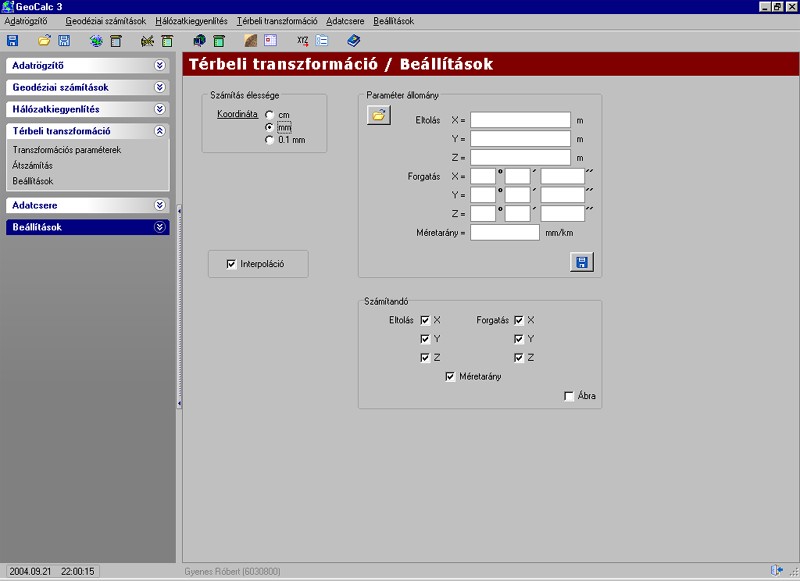
Task: Toggle the Méretarány checkbox
Action: click(450, 376)
